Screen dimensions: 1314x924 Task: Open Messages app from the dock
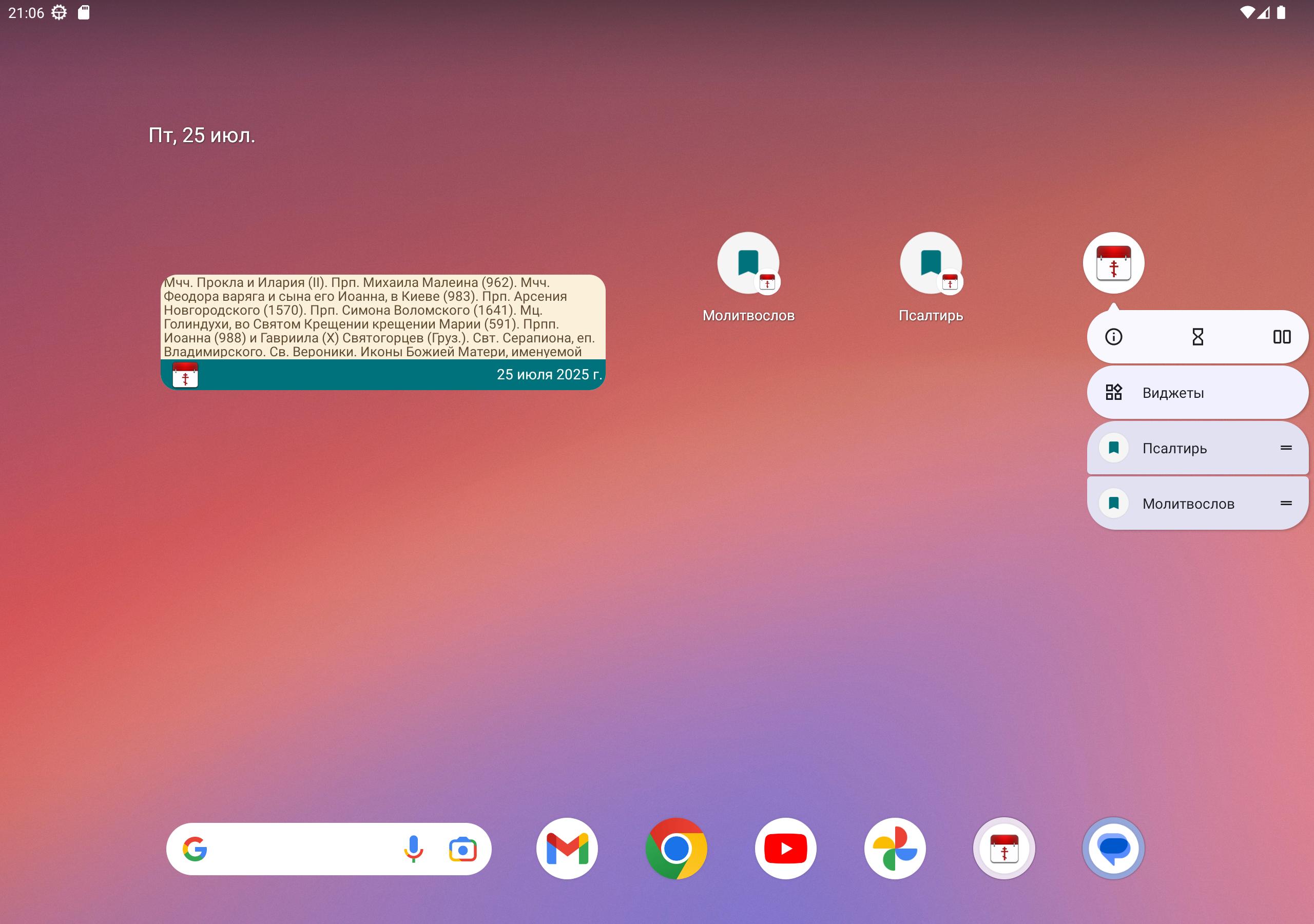[x=1113, y=849]
